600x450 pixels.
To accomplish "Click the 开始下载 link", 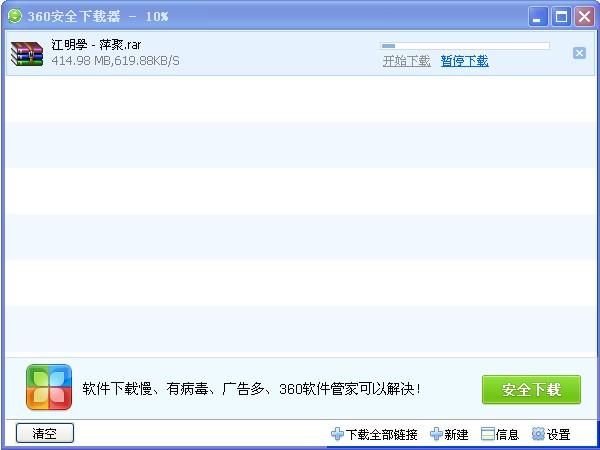I will pos(406,61).
